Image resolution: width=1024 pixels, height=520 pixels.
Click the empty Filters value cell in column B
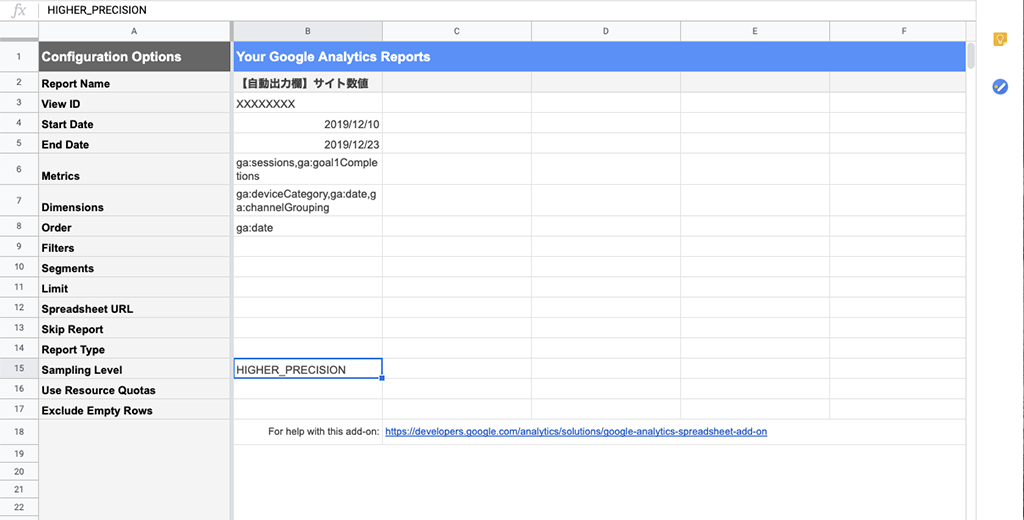coord(308,247)
